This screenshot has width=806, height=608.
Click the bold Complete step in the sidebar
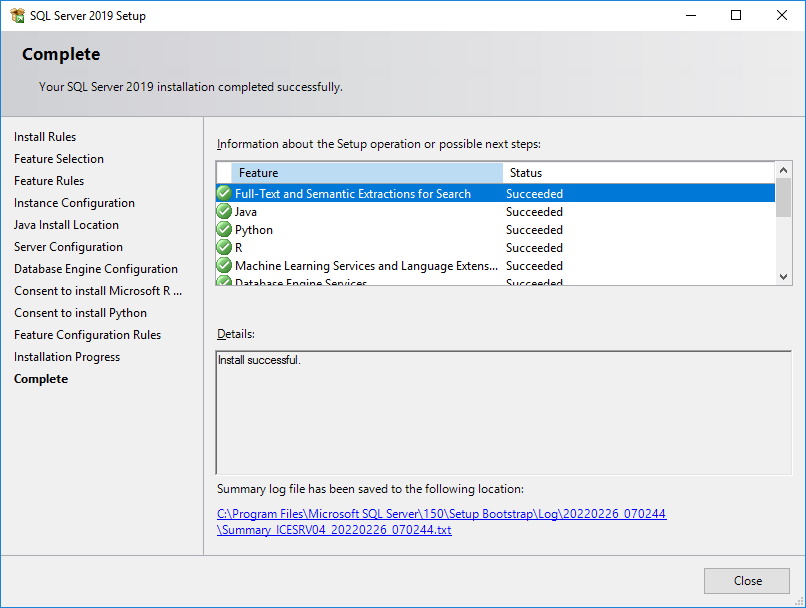coord(41,379)
